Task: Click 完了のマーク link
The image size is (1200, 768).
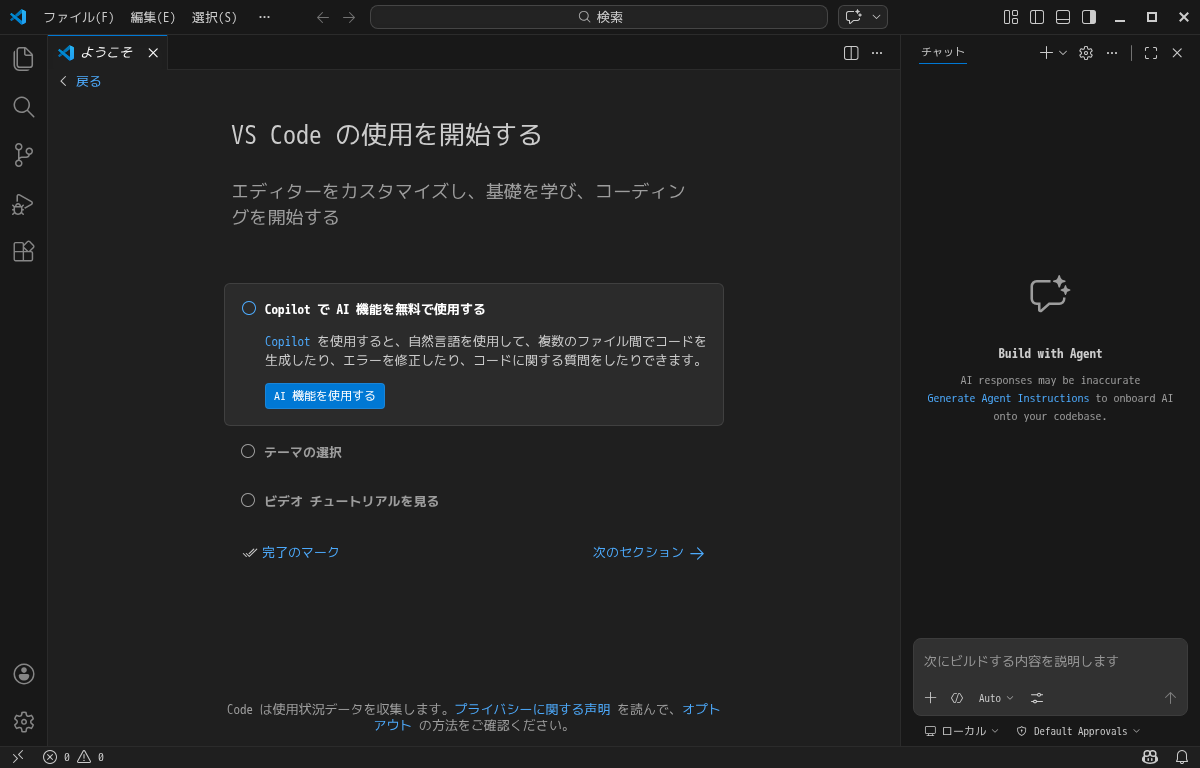Action: pyautogui.click(x=291, y=552)
